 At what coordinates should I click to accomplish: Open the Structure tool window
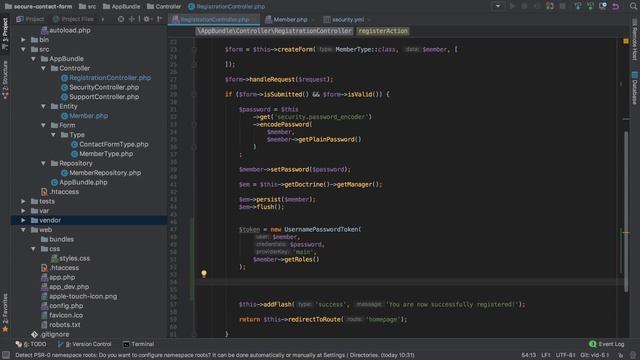[5, 80]
